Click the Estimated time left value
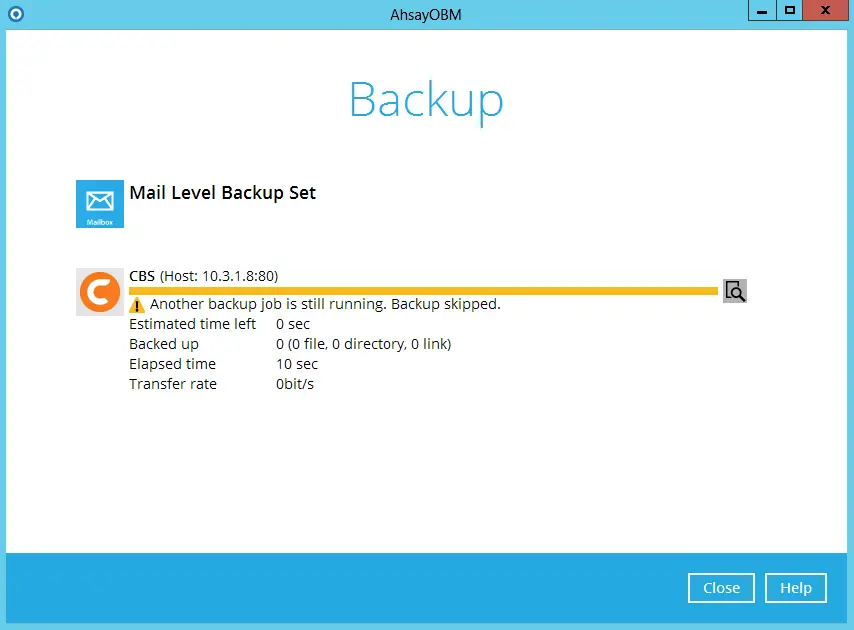Image resolution: width=854 pixels, height=630 pixels. (292, 324)
